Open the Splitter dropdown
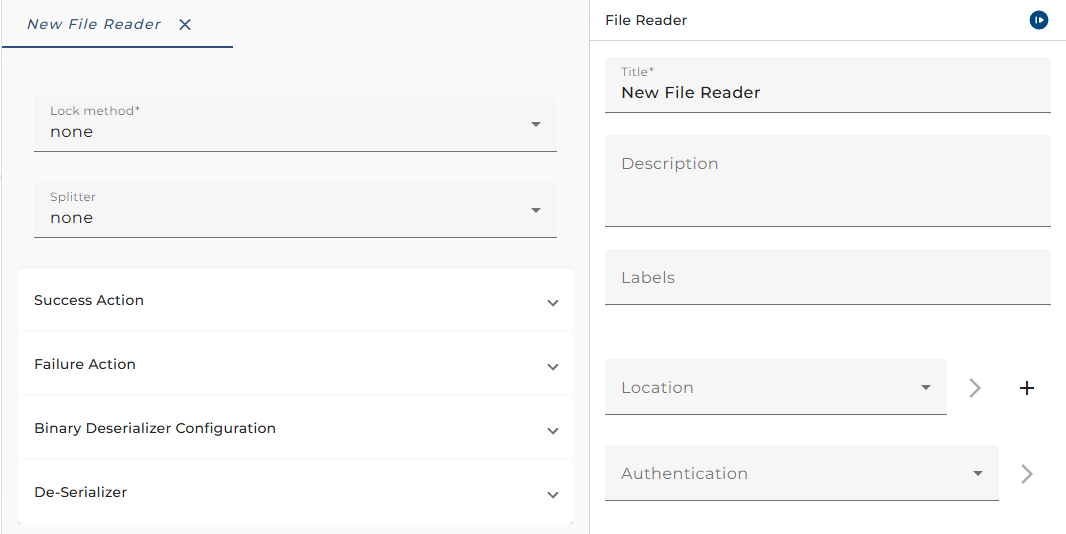Screen dimensions: 1066x534 295,210
